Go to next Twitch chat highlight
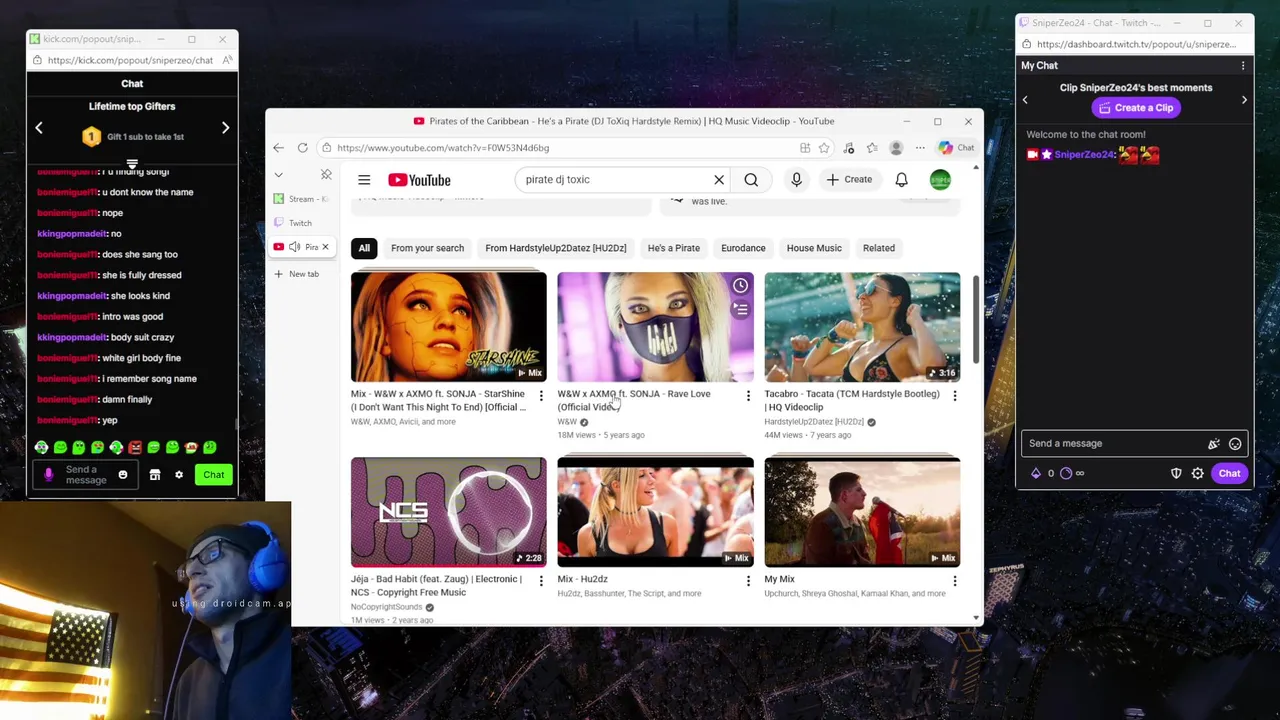1280x720 pixels. [x=1244, y=100]
